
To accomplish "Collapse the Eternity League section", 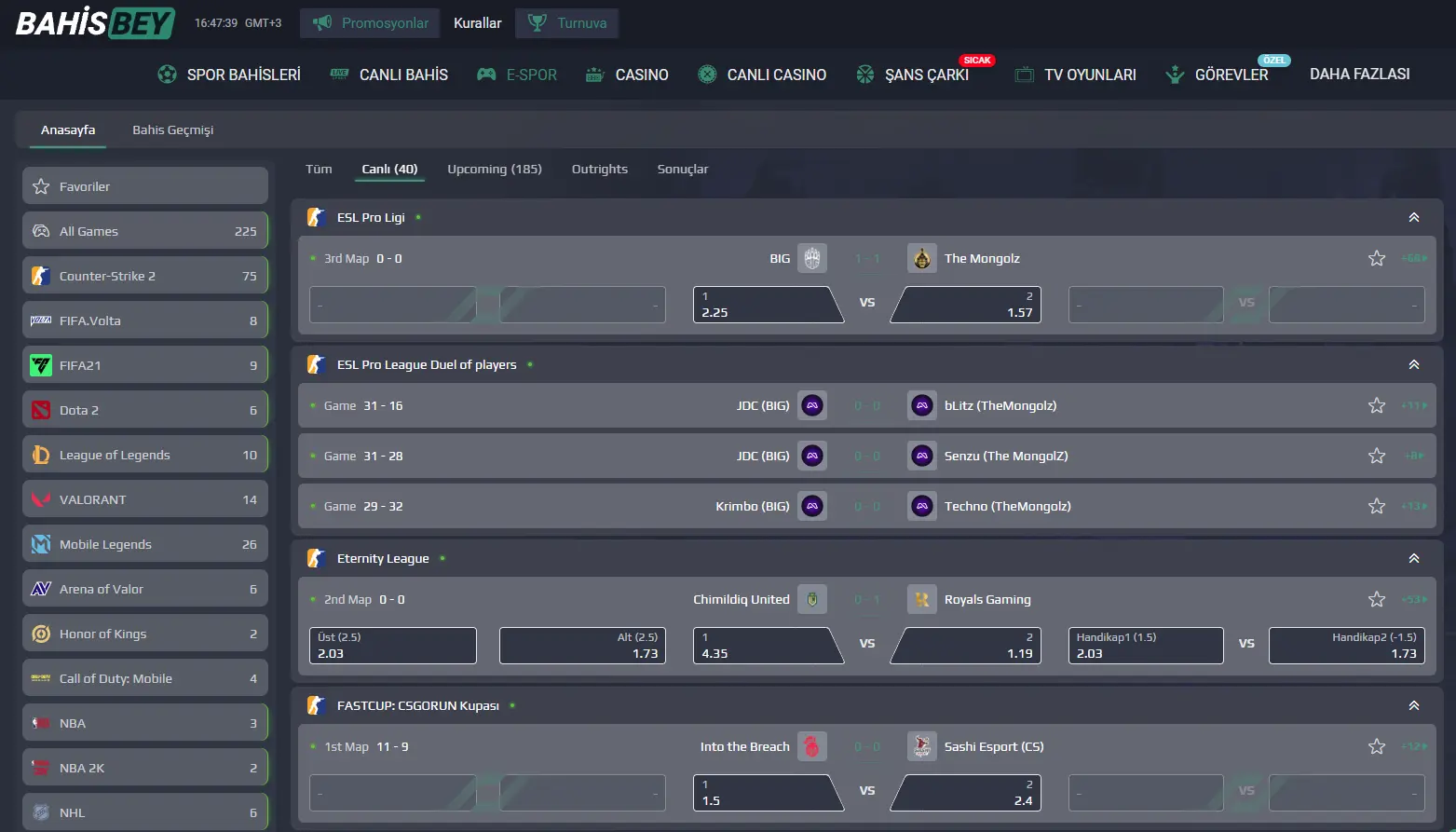I will tap(1414, 558).
